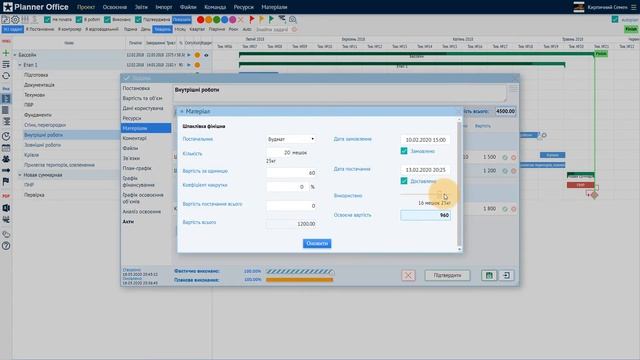This screenshot has width=640, height=360.
Task: Click the orange X clear-color icon
Action: [241, 19]
